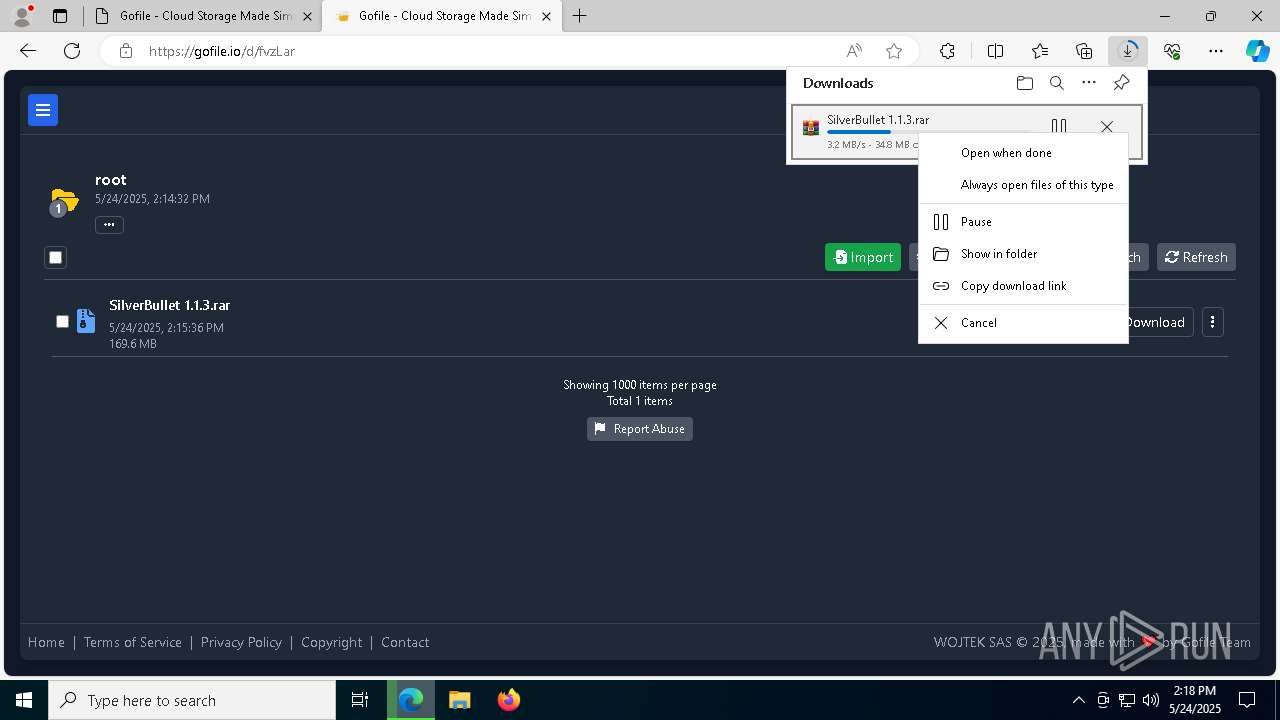This screenshot has height=720, width=1280.
Task: Click the SilverBullet download progress bar
Action: tap(928, 132)
